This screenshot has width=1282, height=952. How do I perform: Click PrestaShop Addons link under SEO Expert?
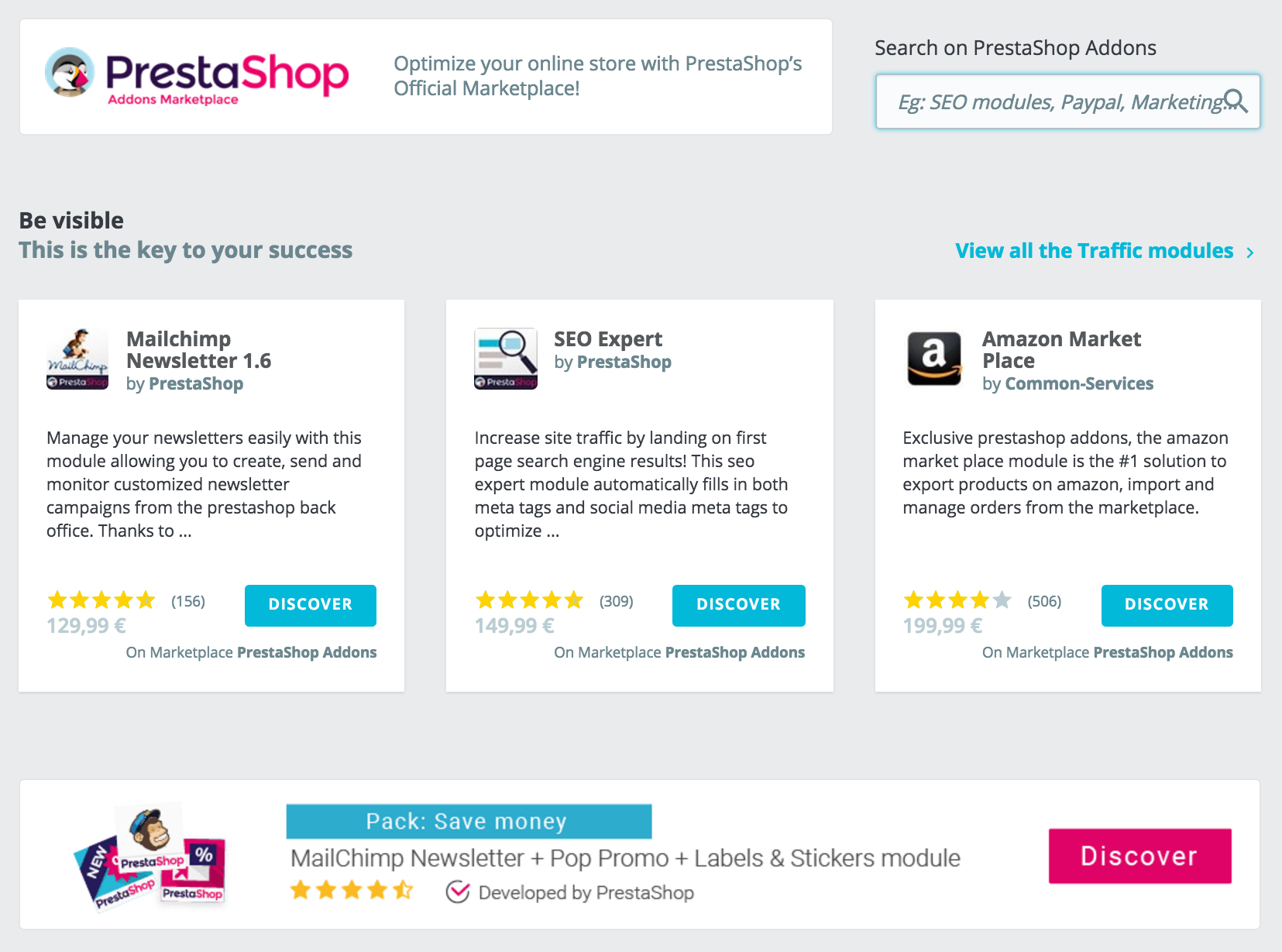coord(734,653)
